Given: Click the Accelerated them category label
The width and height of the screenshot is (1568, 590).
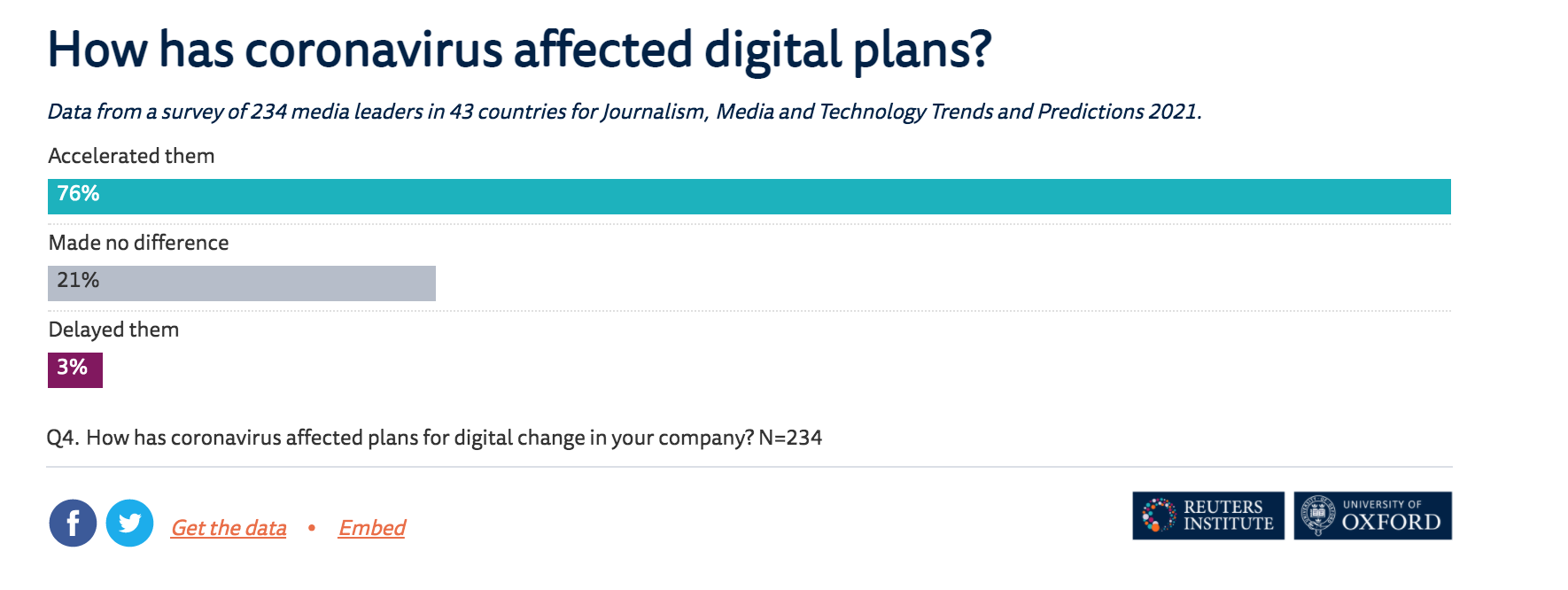Looking at the screenshot, I should [131, 156].
